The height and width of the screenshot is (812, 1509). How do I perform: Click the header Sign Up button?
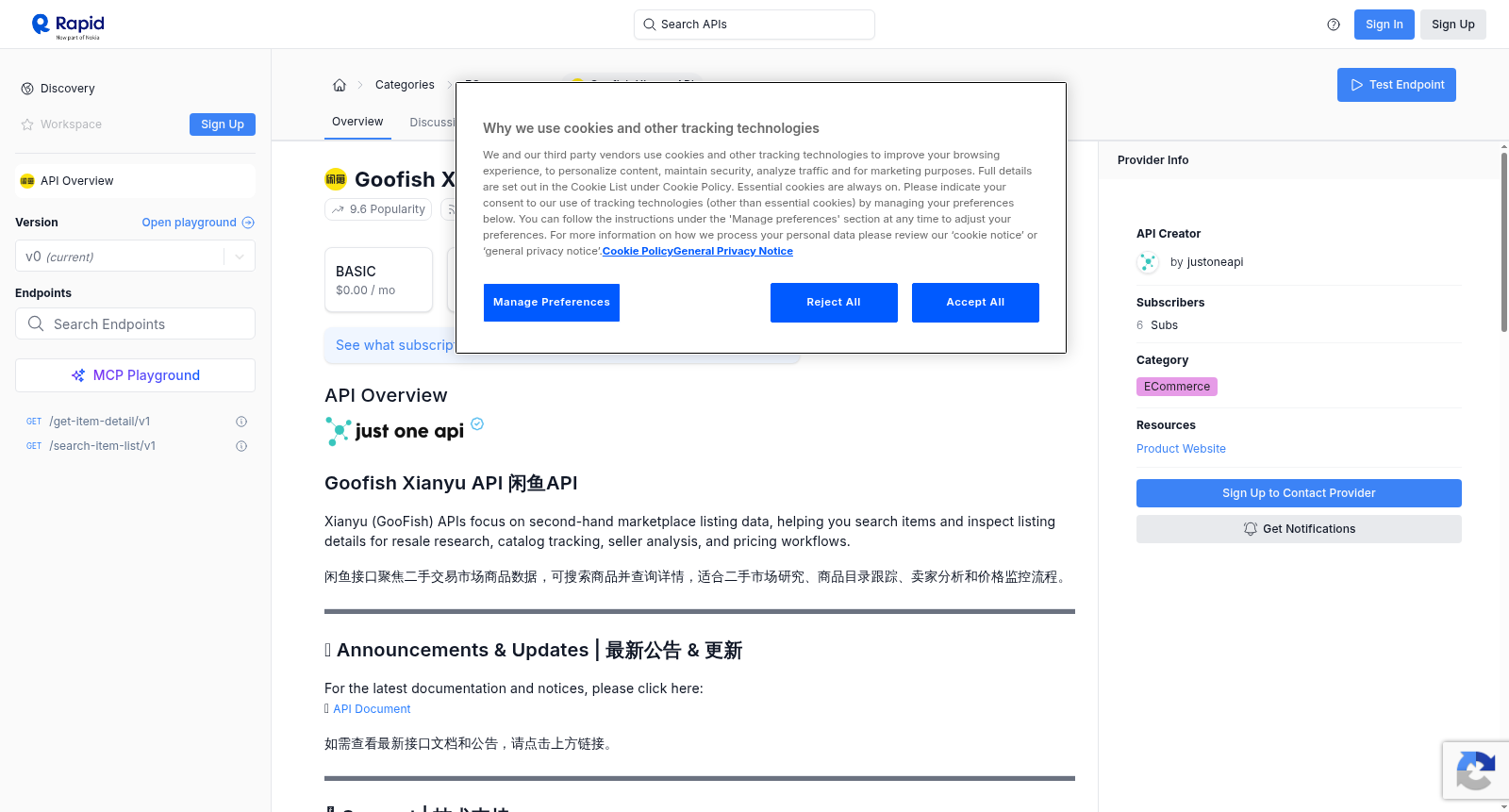1452,25
